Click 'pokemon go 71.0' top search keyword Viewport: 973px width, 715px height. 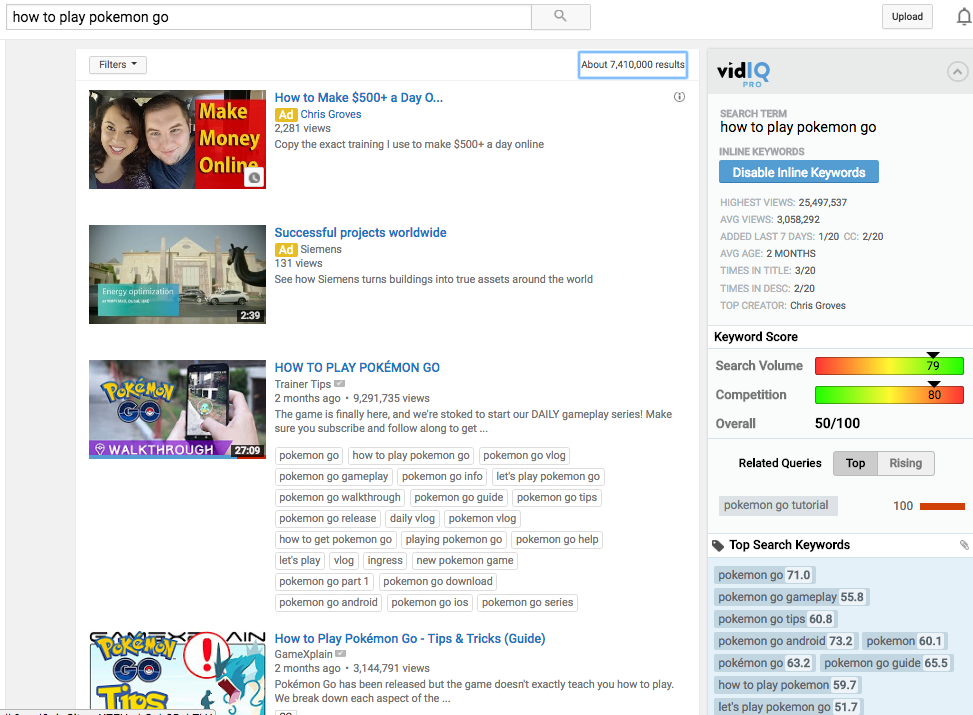[764, 575]
